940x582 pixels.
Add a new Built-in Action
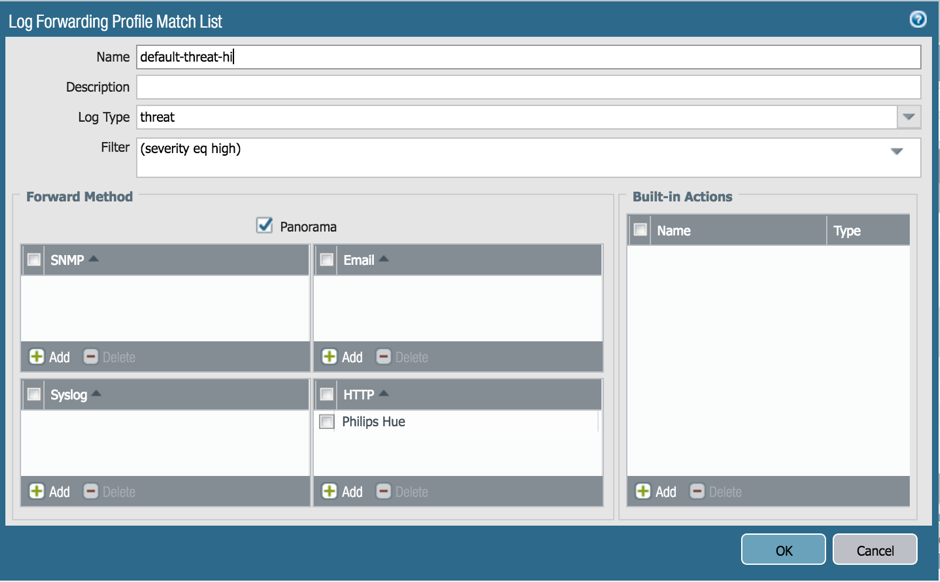[643, 491]
